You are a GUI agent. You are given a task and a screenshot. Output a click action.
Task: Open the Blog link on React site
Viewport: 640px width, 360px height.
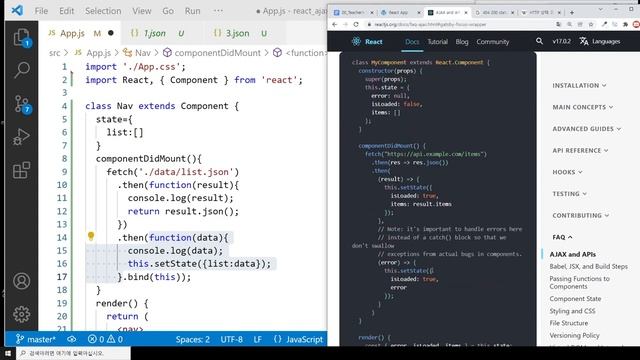pos(462,42)
